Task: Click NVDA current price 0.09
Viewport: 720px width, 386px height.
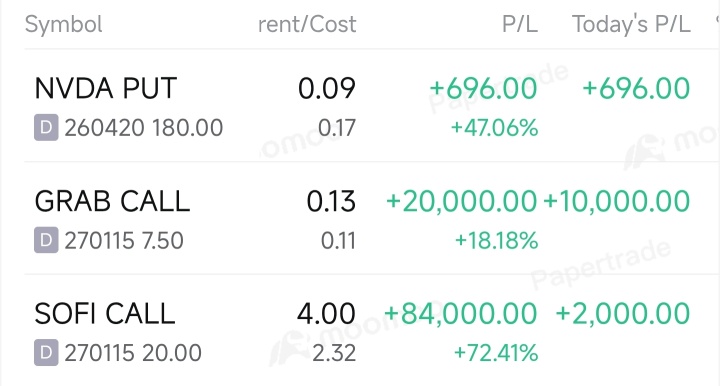Action: tap(327, 88)
